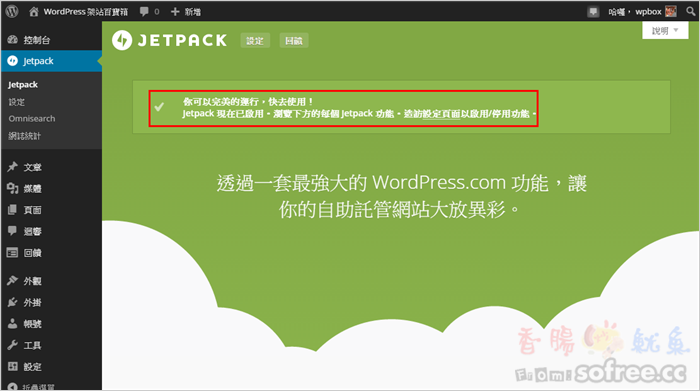Viewport: 700px width, 391px height.
Task: Click the plus icon for 新增
Action: pos(175,12)
